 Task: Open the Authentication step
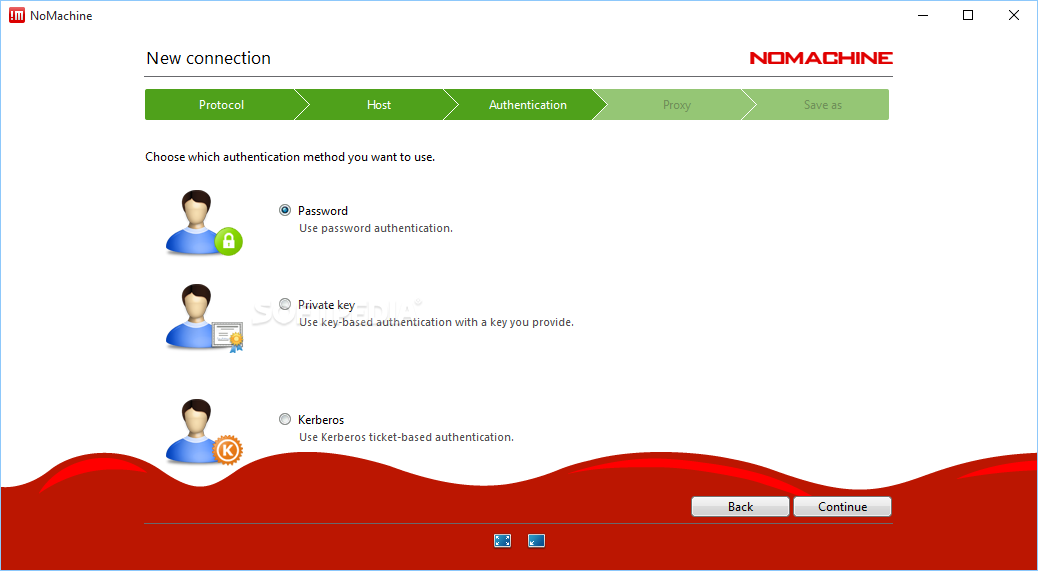pyautogui.click(x=528, y=105)
